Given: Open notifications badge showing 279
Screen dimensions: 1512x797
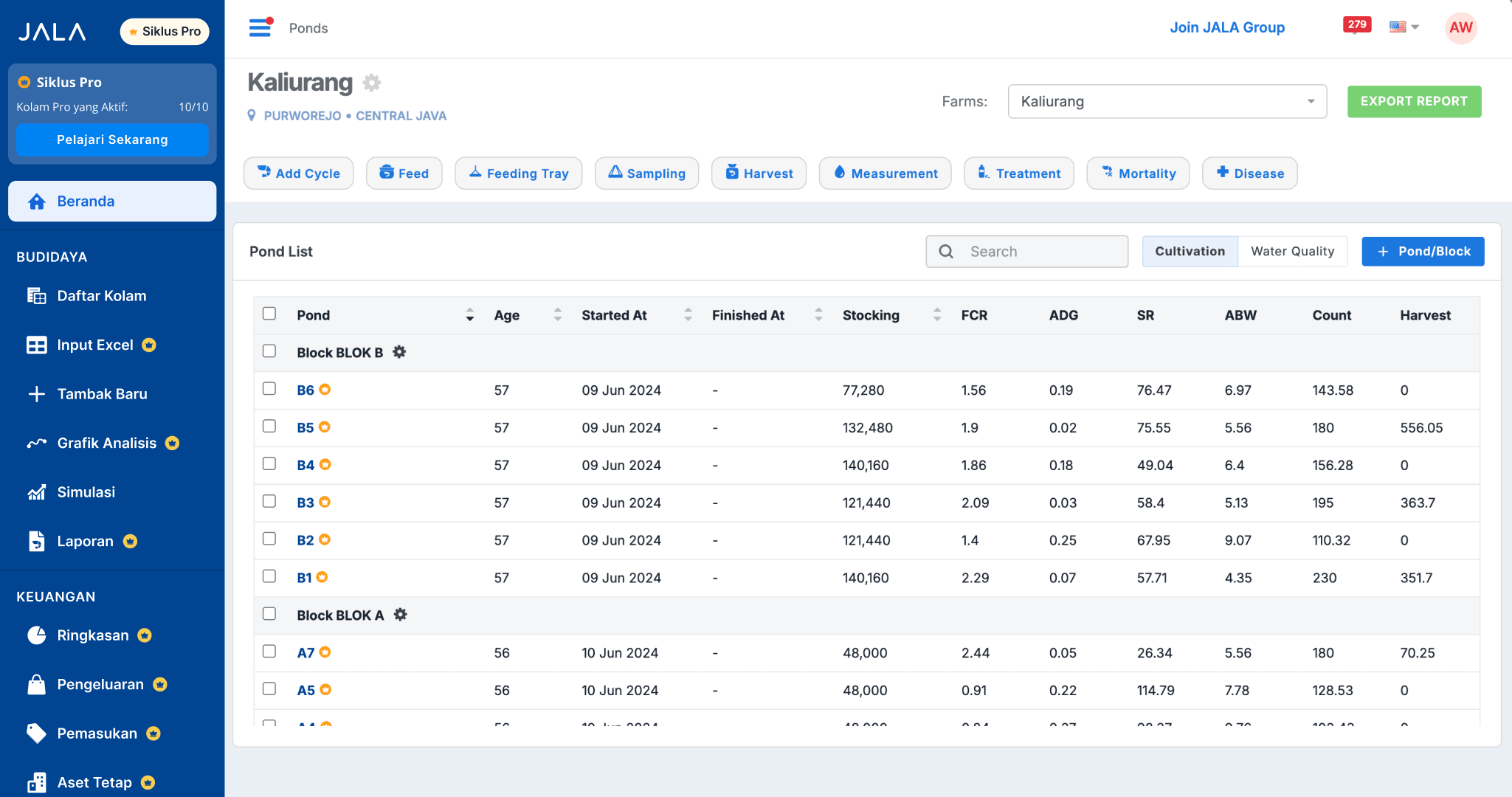Looking at the screenshot, I should (x=1357, y=24).
